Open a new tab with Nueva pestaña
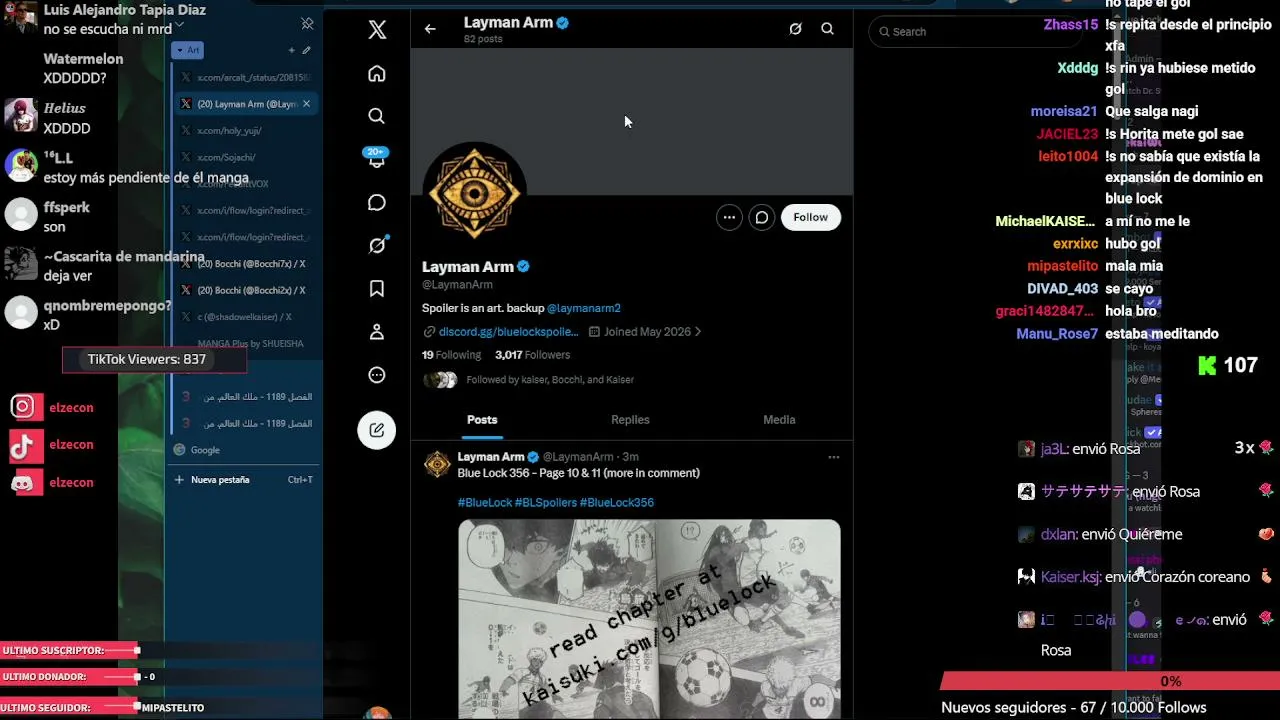 pos(246,480)
